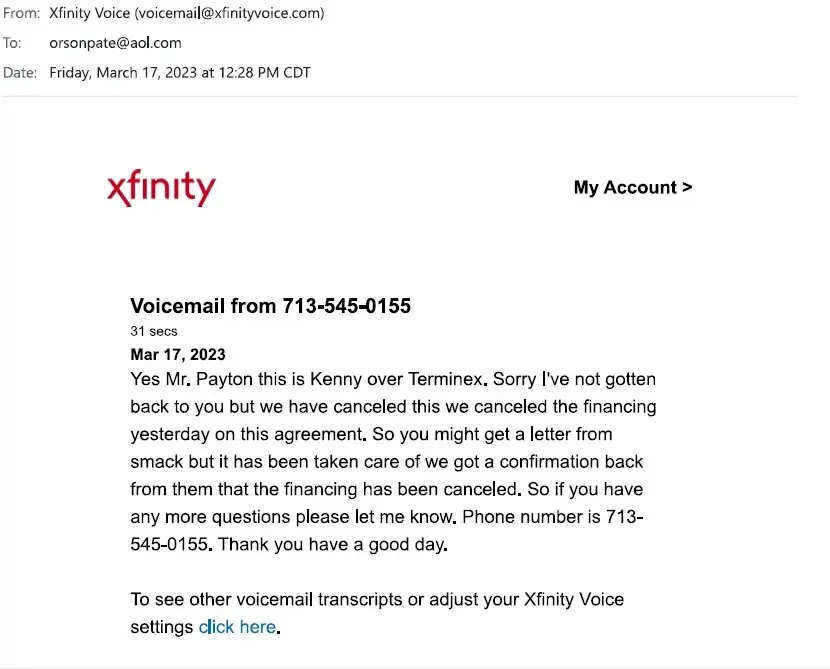Viewport: 830px width, 669px height.
Task: Click the "From:" header label
Action: (x=21, y=14)
